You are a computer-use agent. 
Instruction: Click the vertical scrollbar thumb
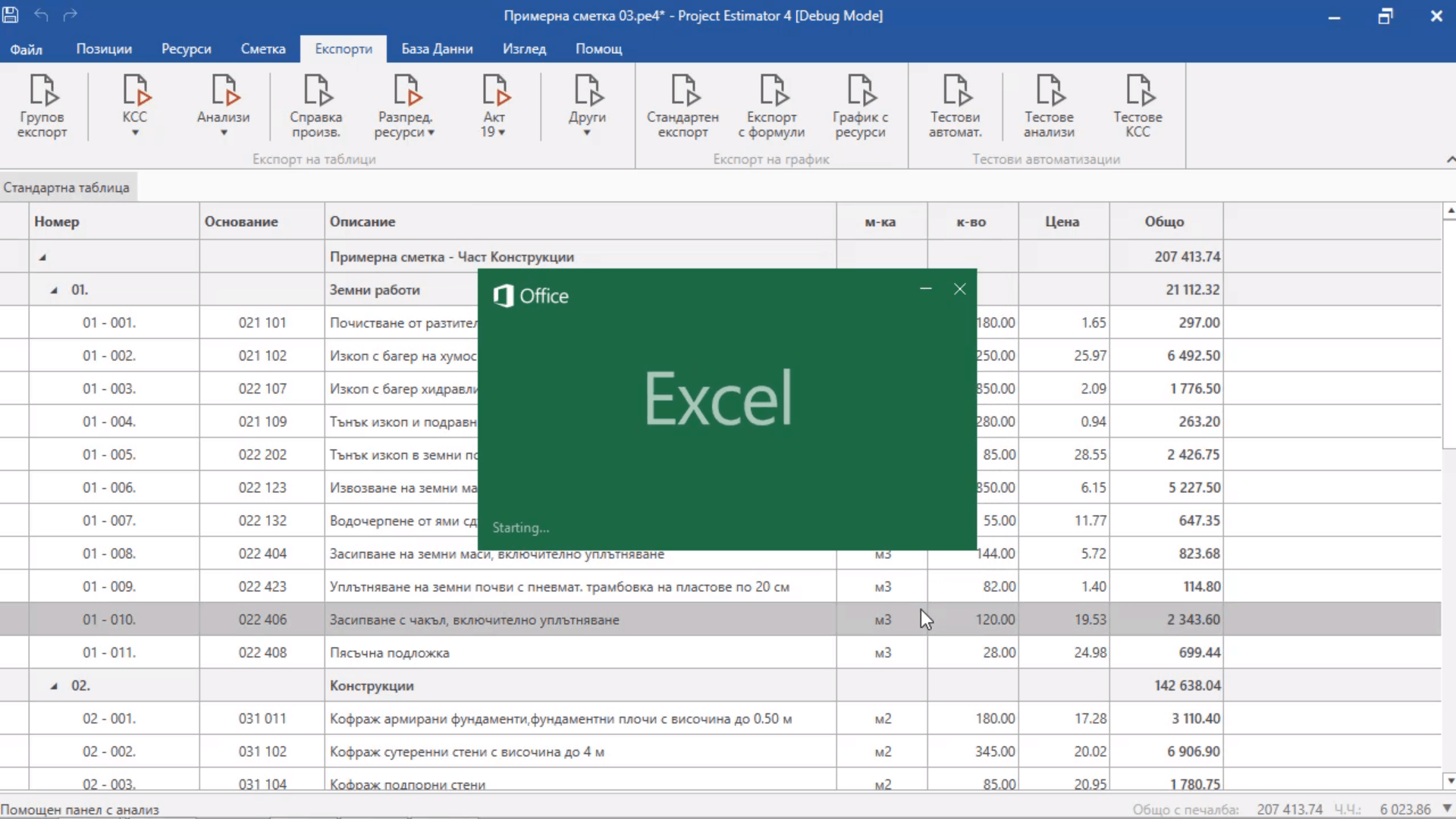coord(1449,334)
